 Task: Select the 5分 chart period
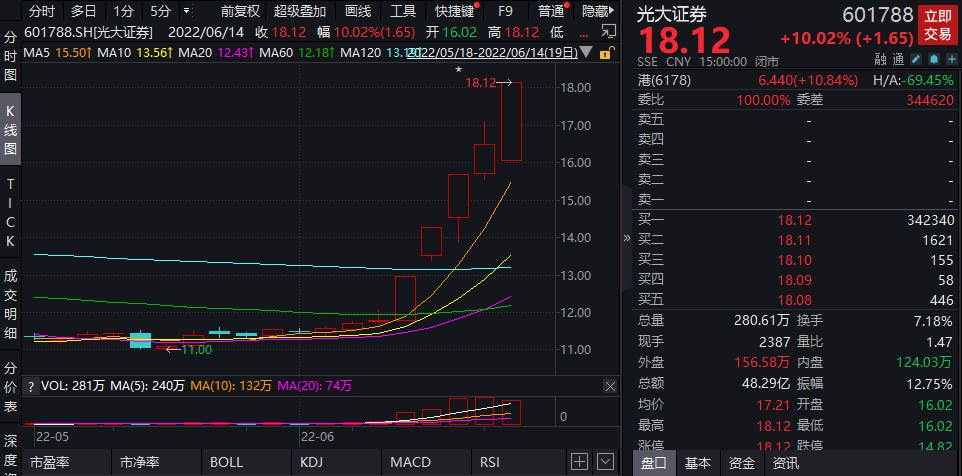[x=160, y=11]
